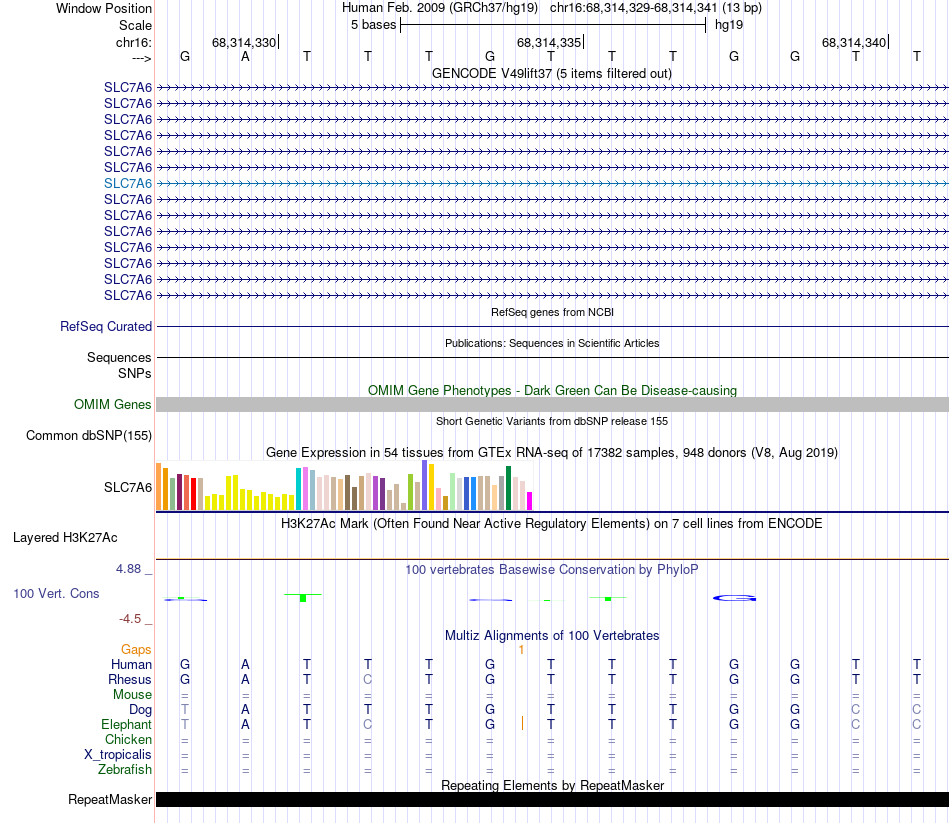The image size is (950, 823).
Task: Select the Common dbSNP(155) track label
Action: tap(89, 435)
